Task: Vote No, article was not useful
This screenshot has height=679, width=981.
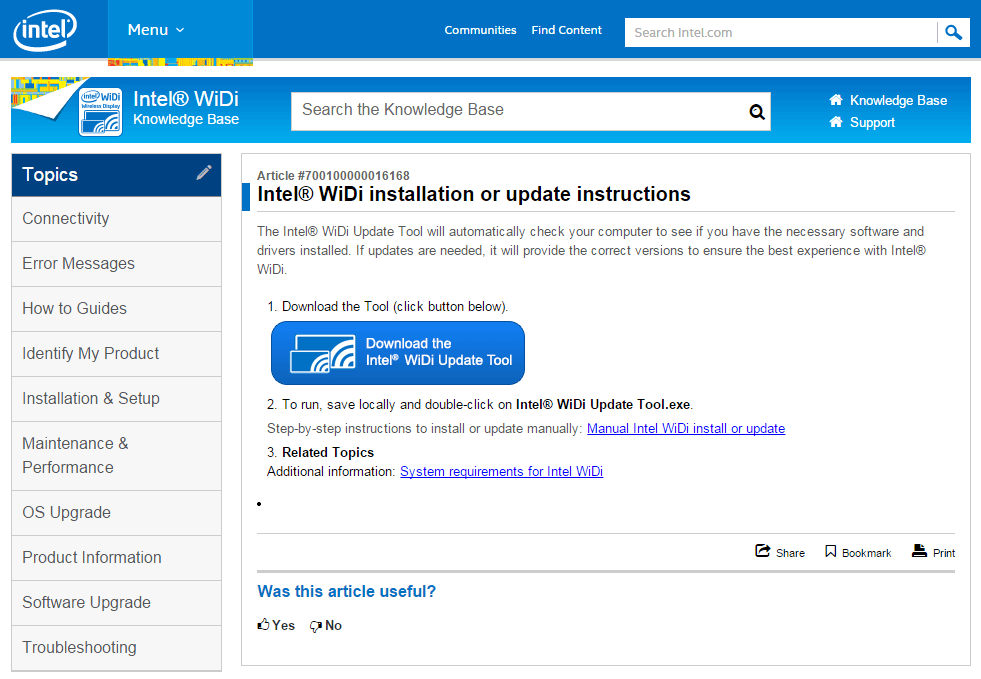Action: tap(333, 625)
